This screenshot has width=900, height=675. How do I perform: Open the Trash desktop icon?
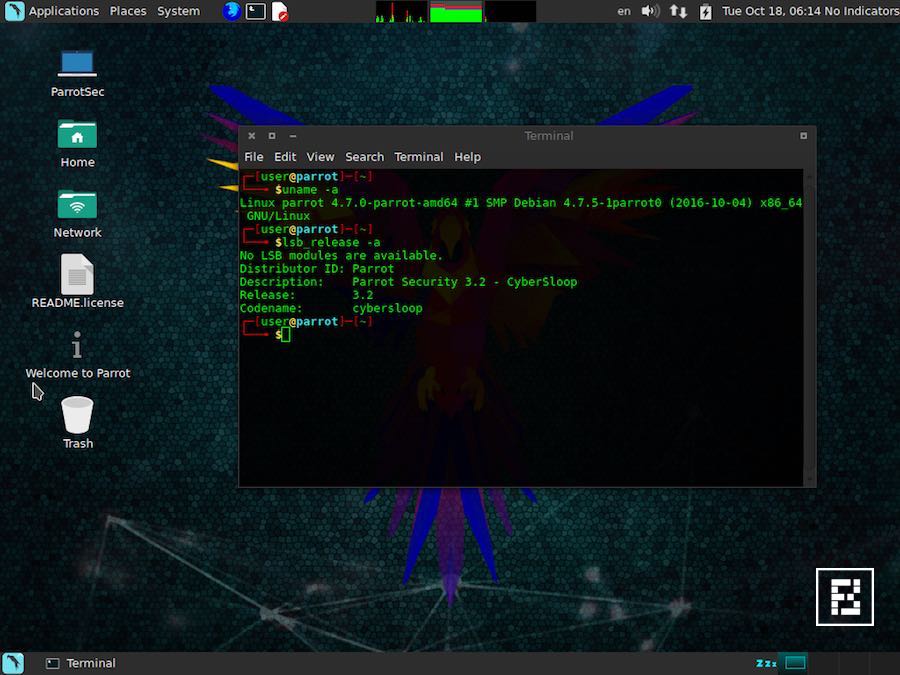click(x=77, y=416)
